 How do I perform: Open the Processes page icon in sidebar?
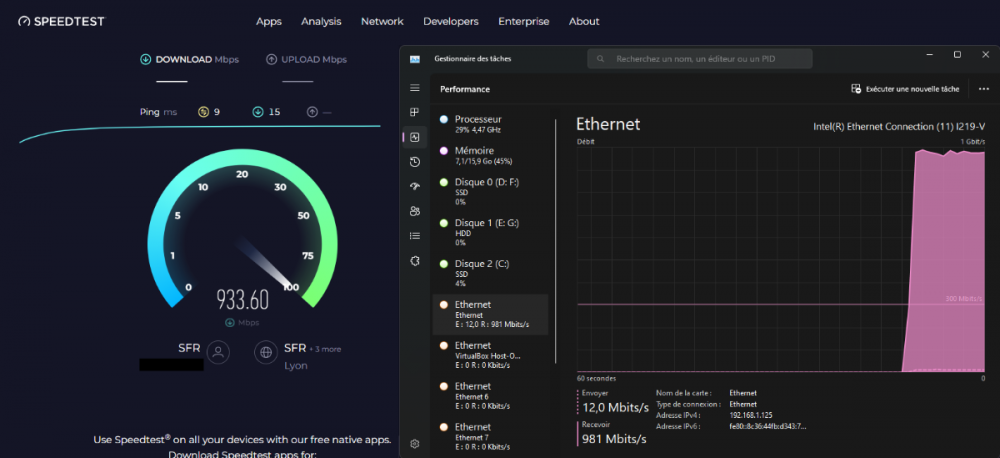pos(415,113)
